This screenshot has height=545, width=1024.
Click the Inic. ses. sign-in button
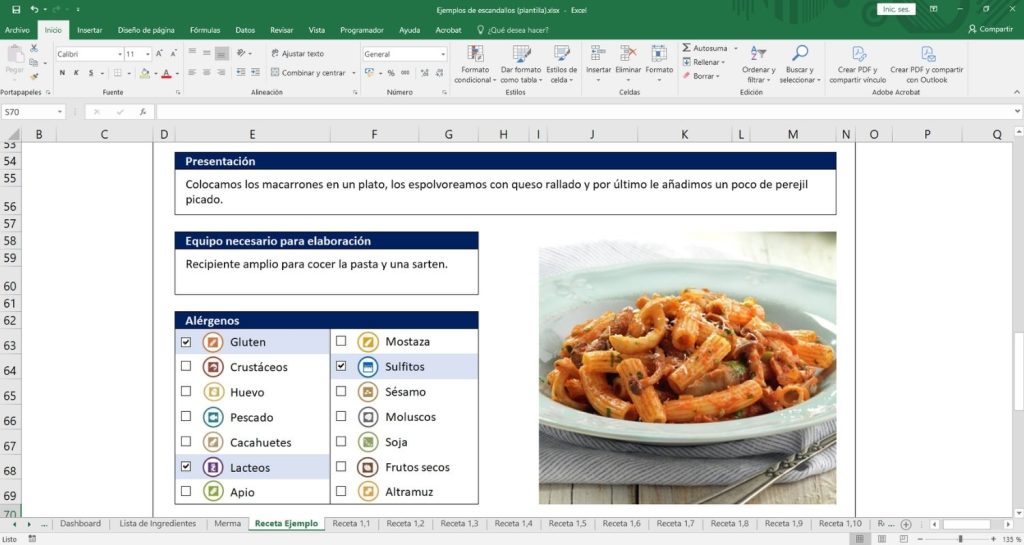tap(896, 9)
